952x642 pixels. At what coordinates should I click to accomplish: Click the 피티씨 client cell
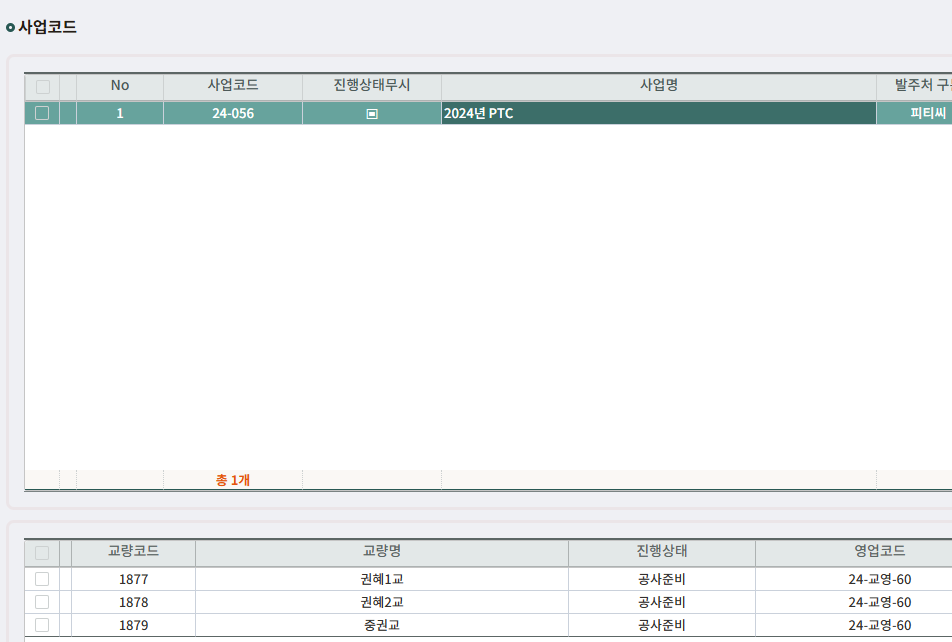point(914,114)
